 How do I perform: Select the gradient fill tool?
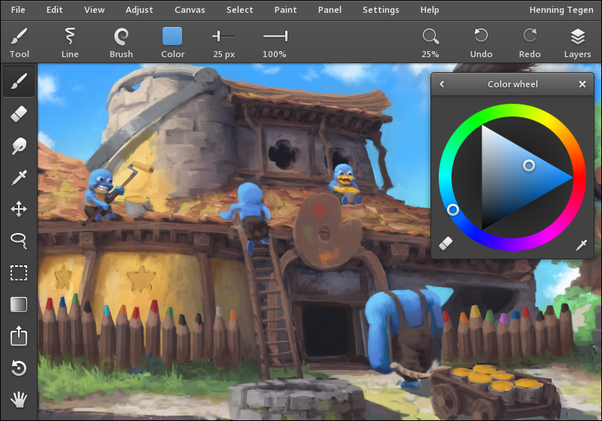click(x=19, y=305)
